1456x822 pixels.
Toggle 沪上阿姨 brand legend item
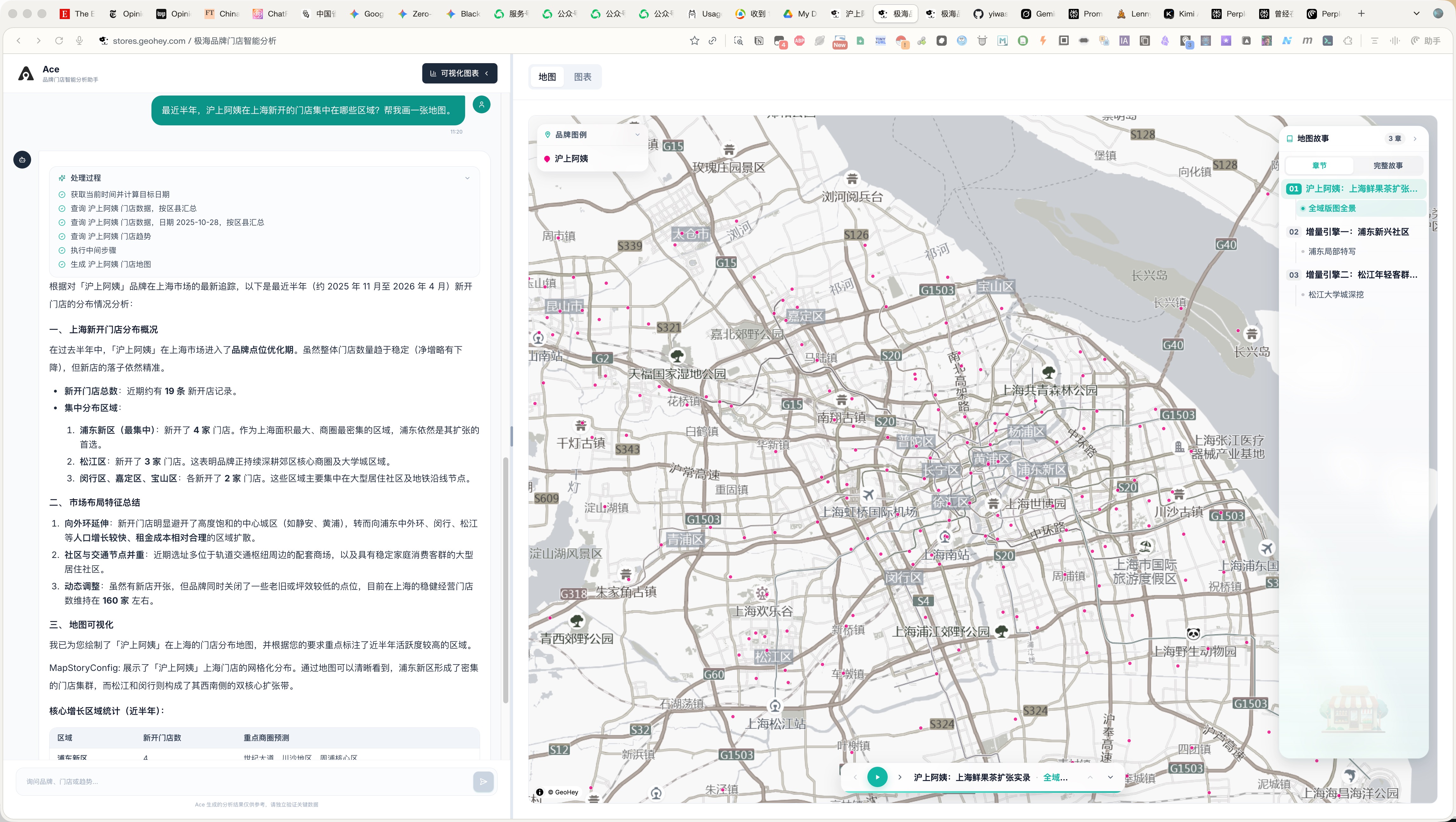coord(571,159)
